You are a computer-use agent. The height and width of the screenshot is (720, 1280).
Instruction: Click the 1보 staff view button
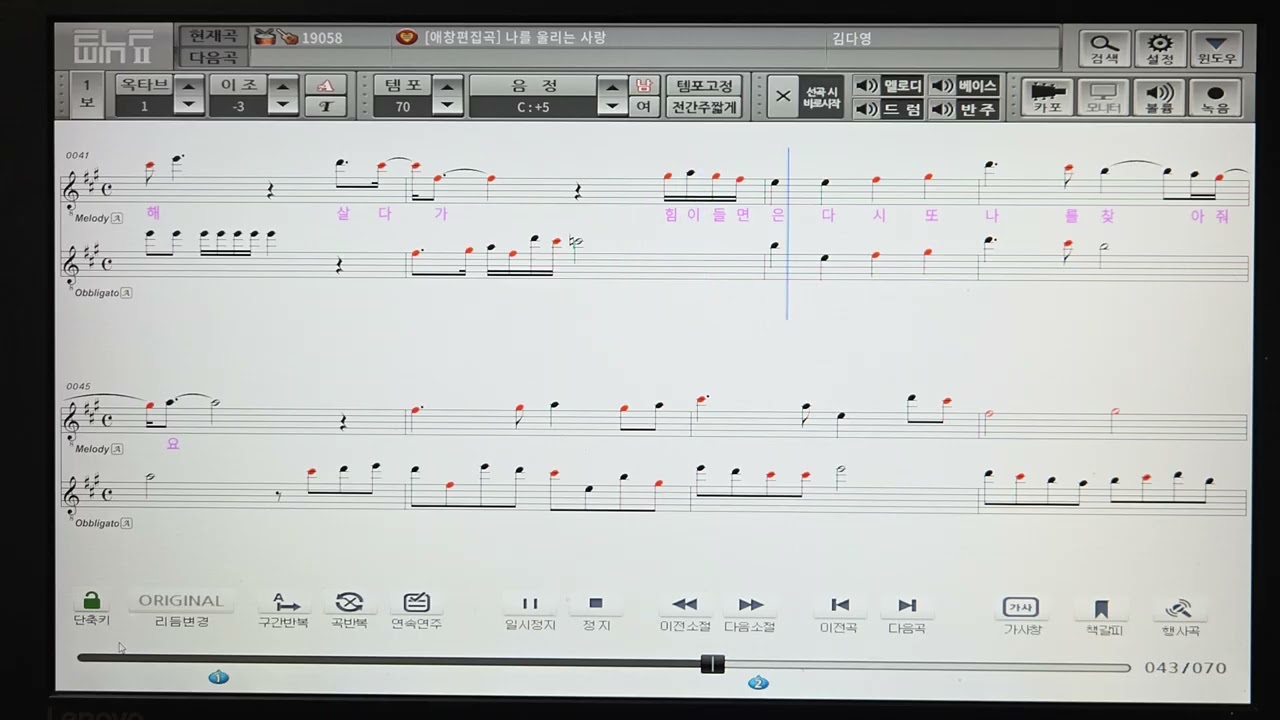click(x=86, y=96)
